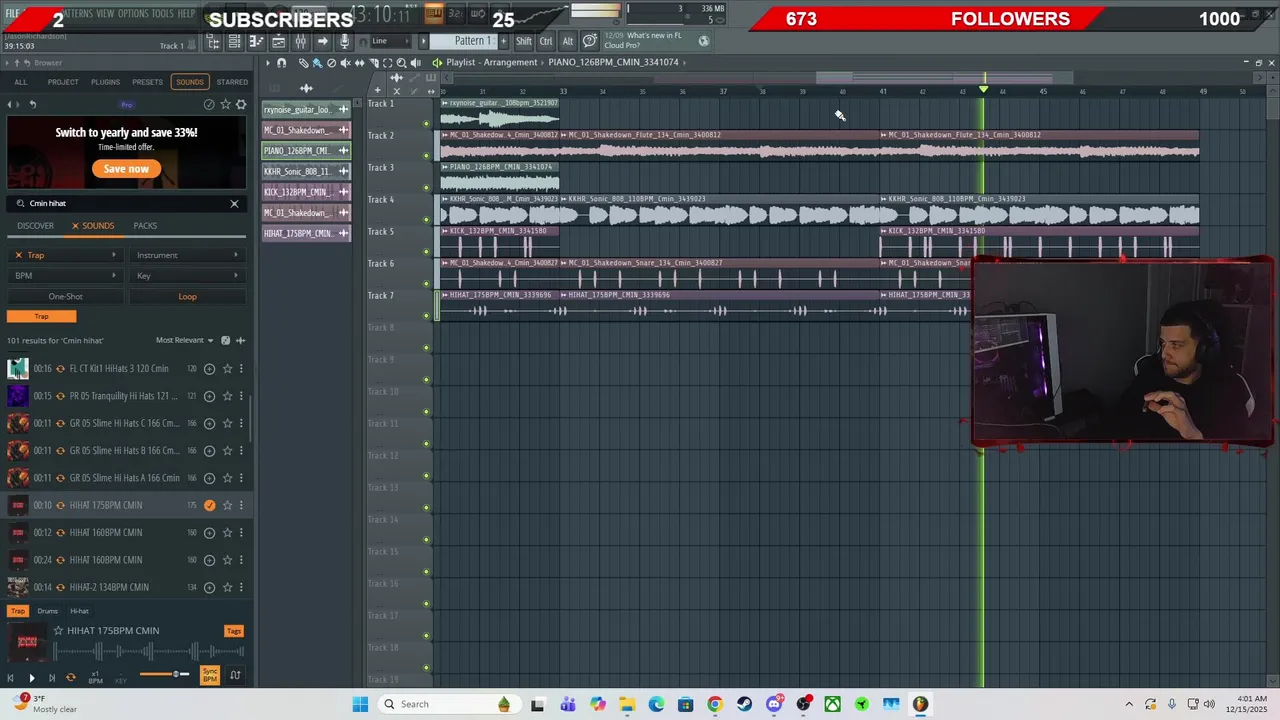Click next sample button in preview player

coord(52,678)
